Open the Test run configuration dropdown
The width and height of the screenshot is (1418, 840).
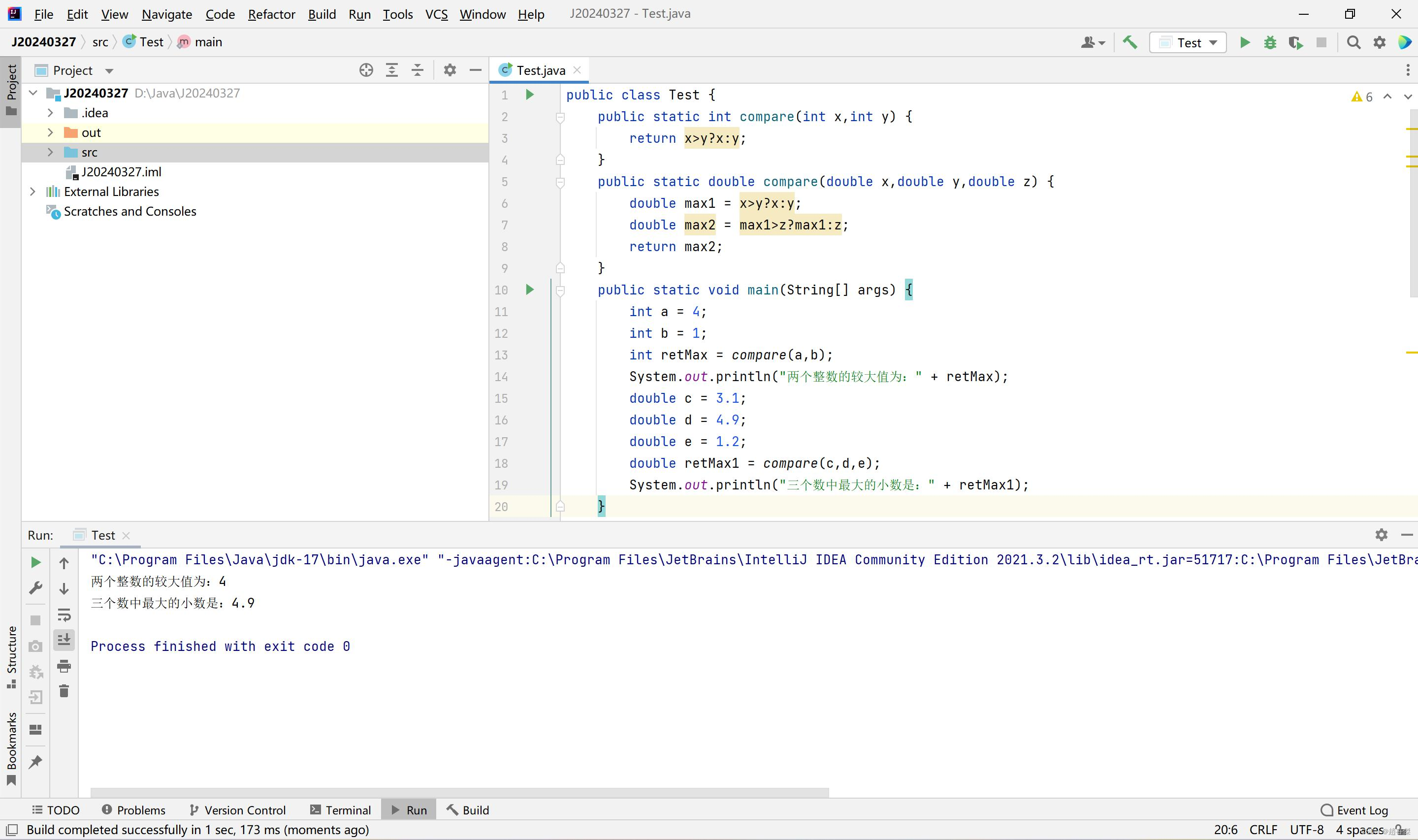coord(1188,42)
